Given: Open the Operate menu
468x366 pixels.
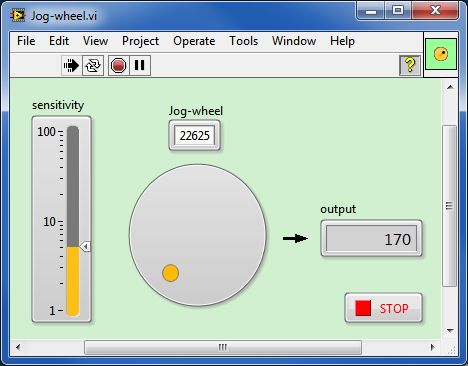Looking at the screenshot, I should [x=194, y=41].
